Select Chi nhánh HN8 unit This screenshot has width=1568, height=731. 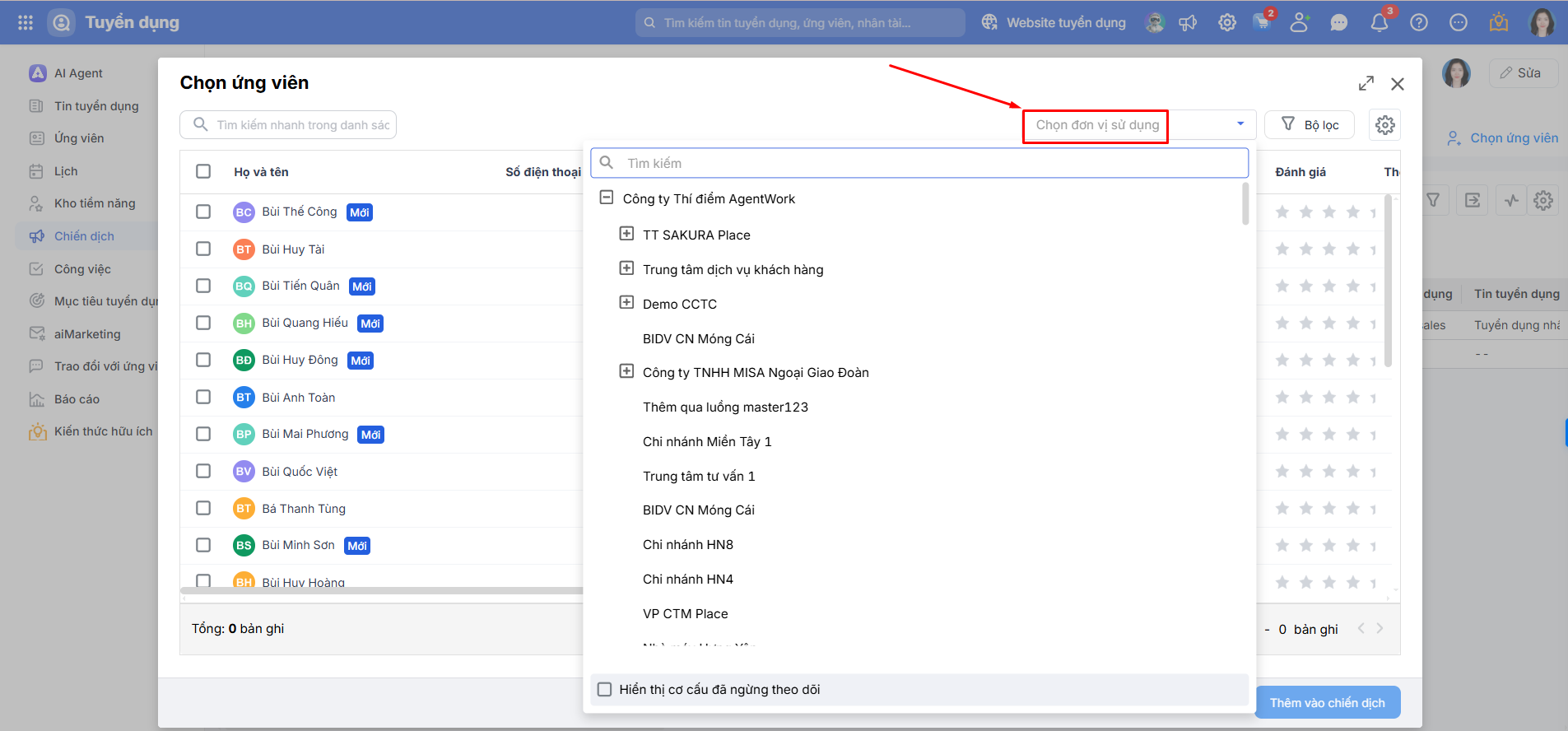click(688, 544)
